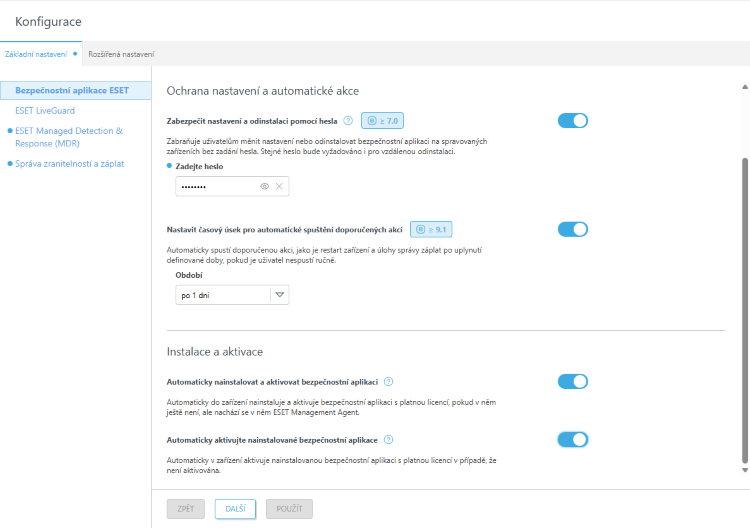Screen dimensions: 750x528
Task: Turn off automatic activation of installed apps
Action: (x=573, y=439)
